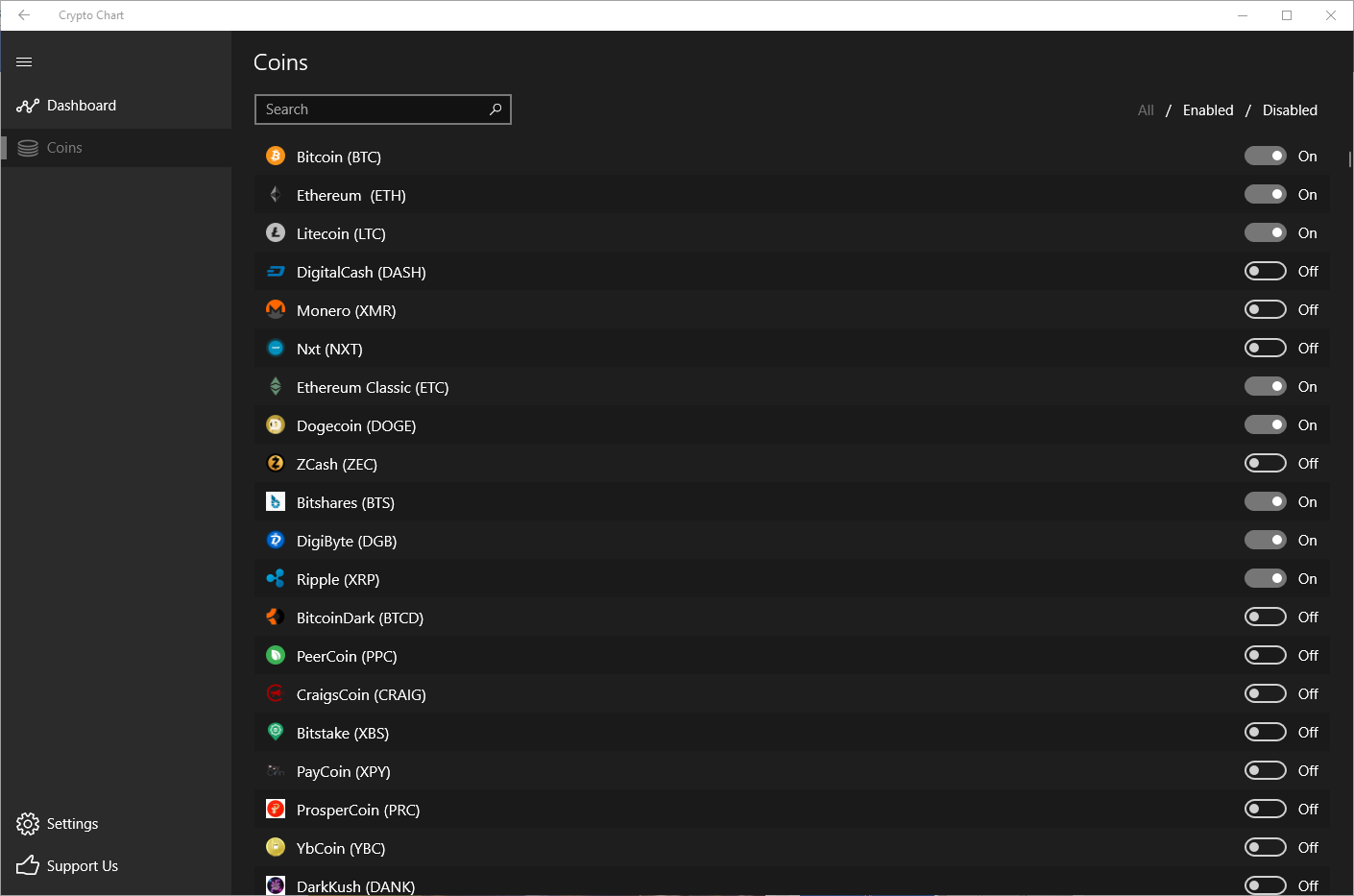Enable the DigitalCash (DASH) switch
Screen dimensions: 1354x896
coord(1266,271)
